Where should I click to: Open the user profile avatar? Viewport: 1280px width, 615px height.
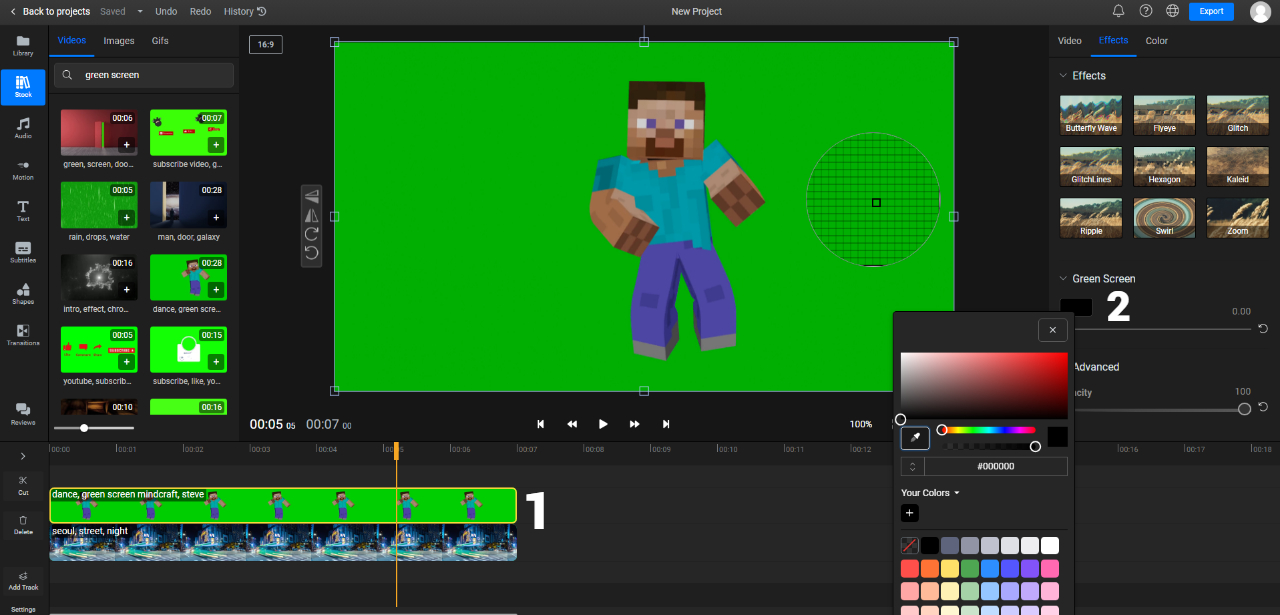click(x=1260, y=11)
